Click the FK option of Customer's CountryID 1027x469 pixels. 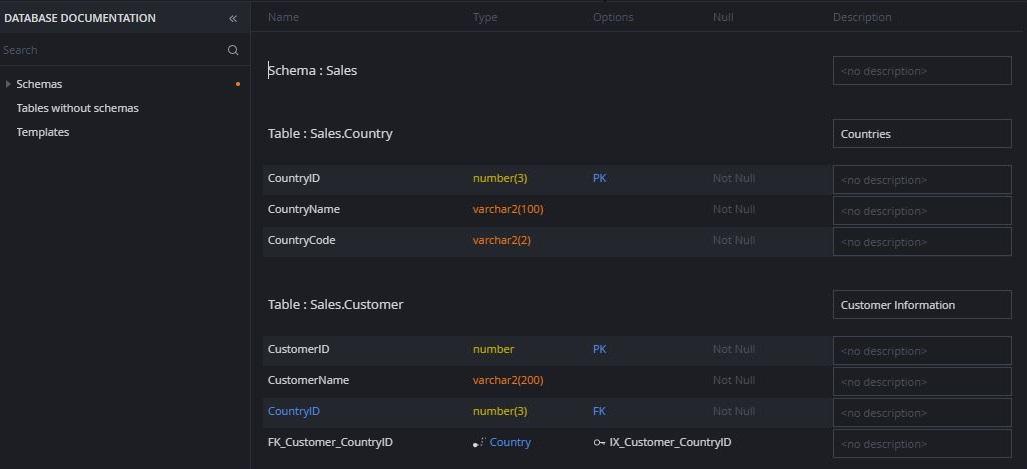(599, 411)
